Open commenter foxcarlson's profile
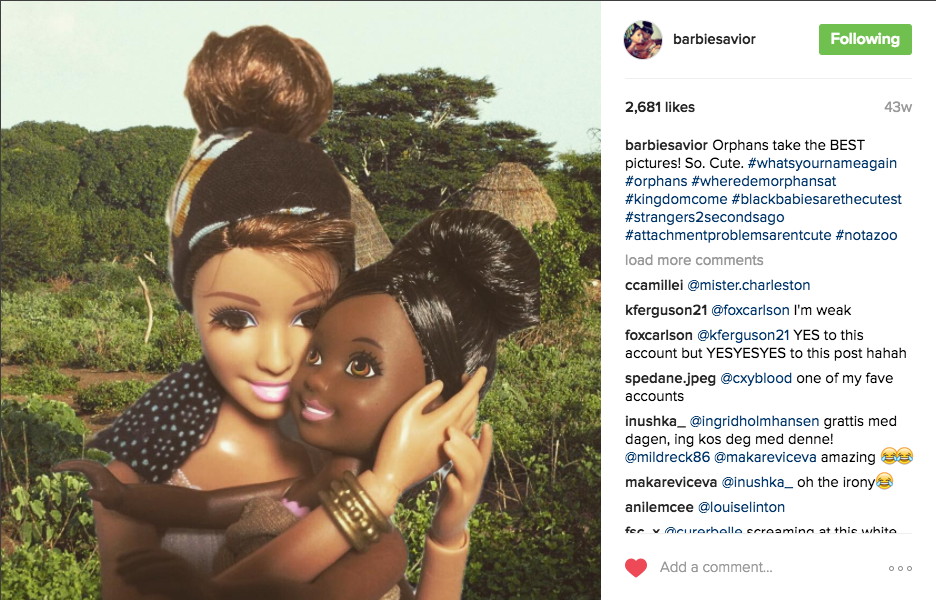 click(x=658, y=336)
